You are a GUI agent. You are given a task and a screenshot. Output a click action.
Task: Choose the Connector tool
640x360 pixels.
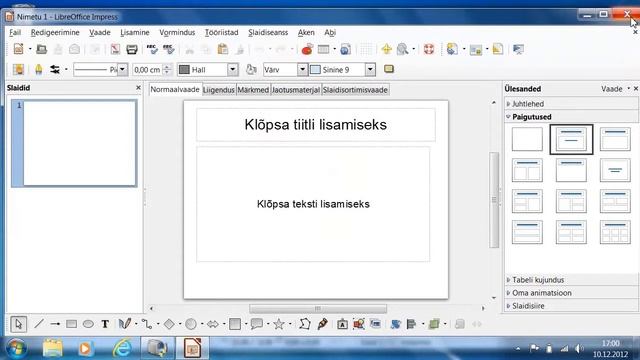147,324
